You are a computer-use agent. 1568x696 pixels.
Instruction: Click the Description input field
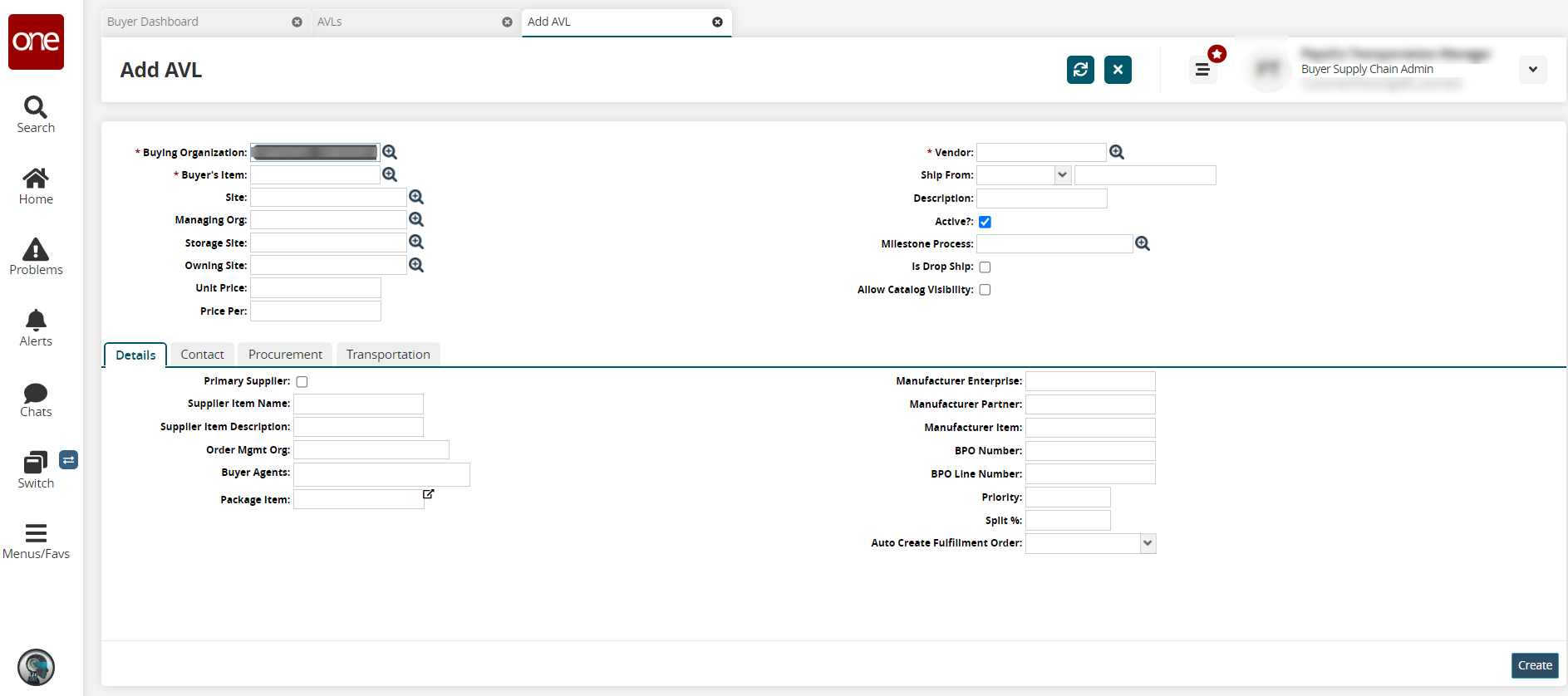coord(1042,199)
